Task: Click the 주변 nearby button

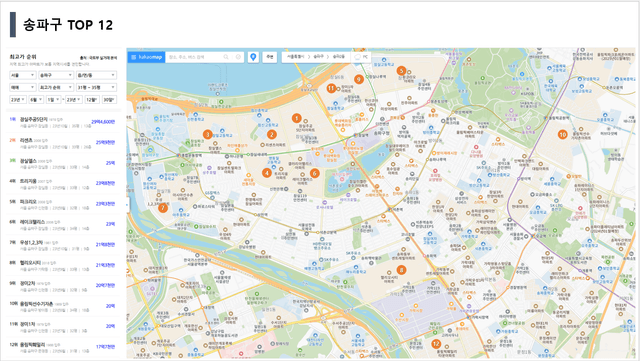Action: [x=270, y=57]
